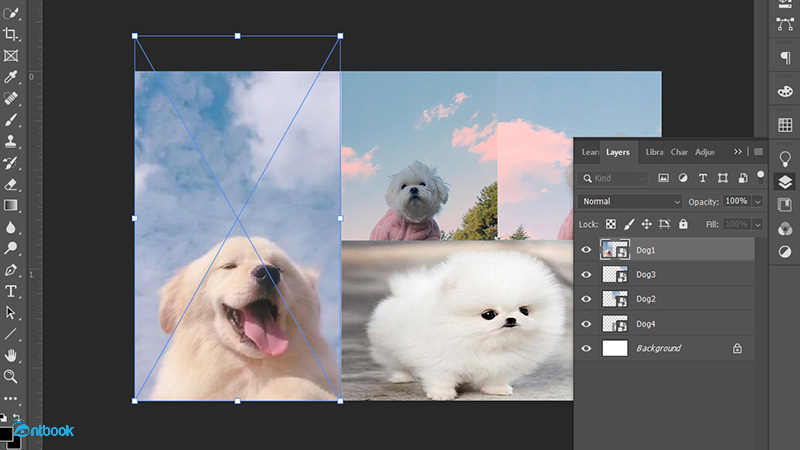Toggle Lock transparent pixels
Screen dimensions: 800x450
point(611,224)
